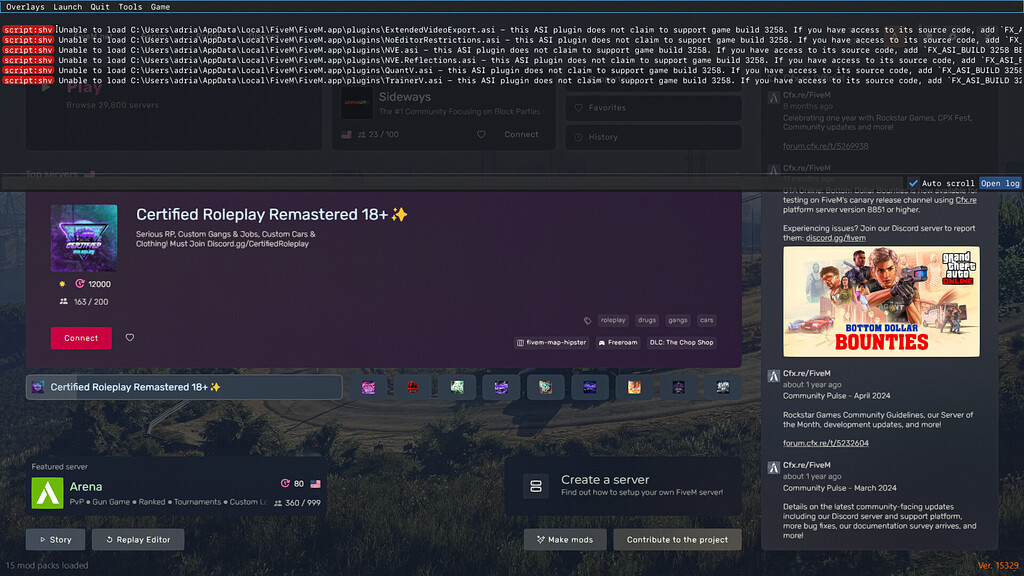Open the Launch menu
The height and width of the screenshot is (576, 1024).
coord(67,7)
